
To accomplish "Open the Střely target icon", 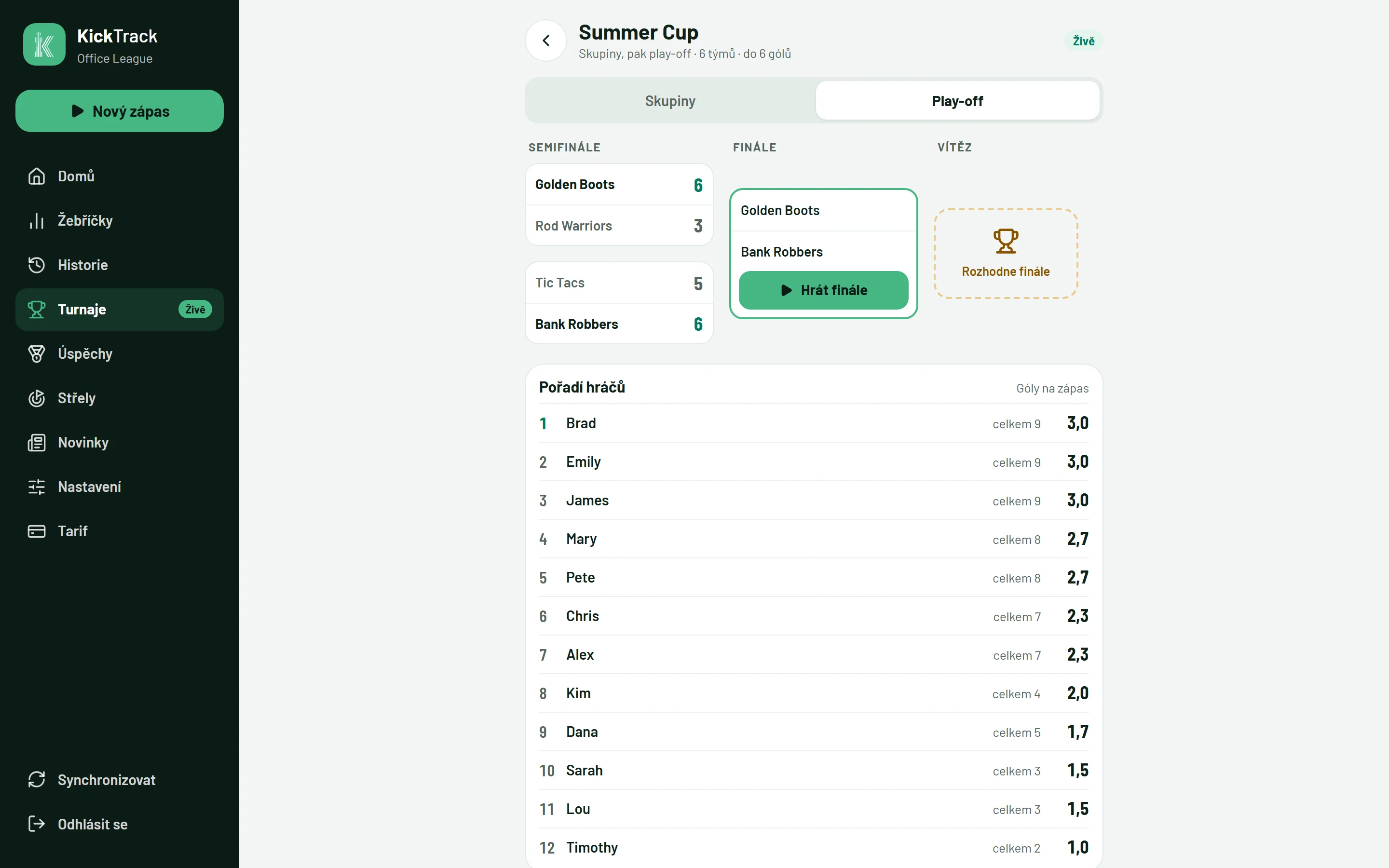I will coord(36,398).
